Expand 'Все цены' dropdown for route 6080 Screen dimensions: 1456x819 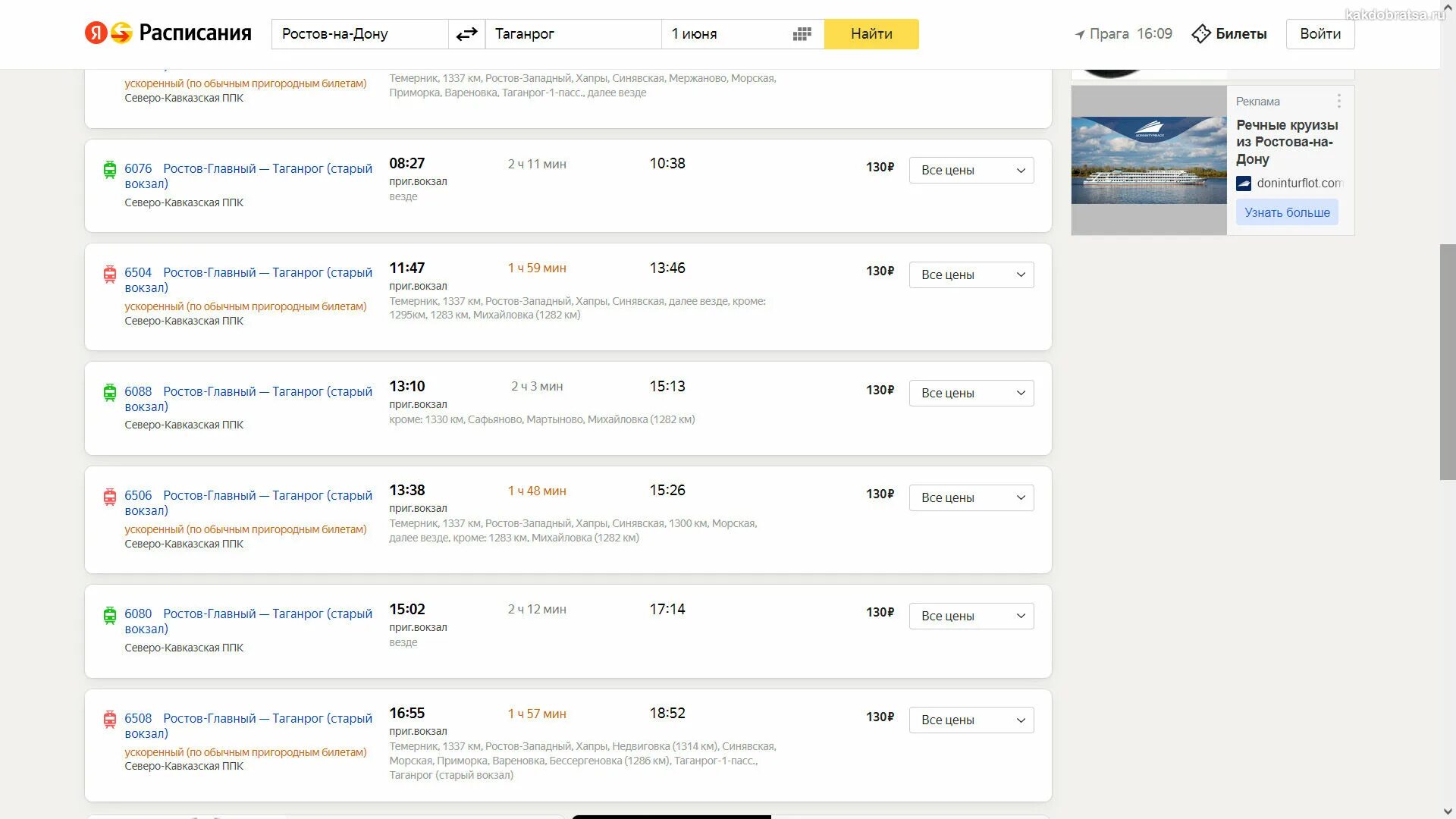[x=970, y=614]
